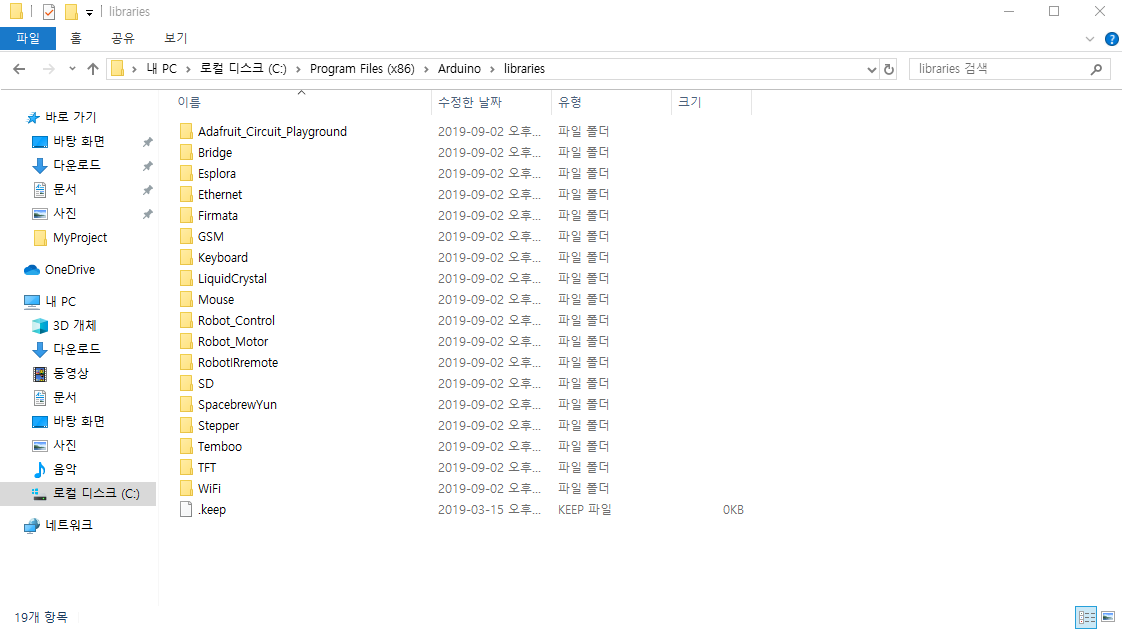
Task: Expand the chevron after Program Files (x86)
Action: (426, 69)
